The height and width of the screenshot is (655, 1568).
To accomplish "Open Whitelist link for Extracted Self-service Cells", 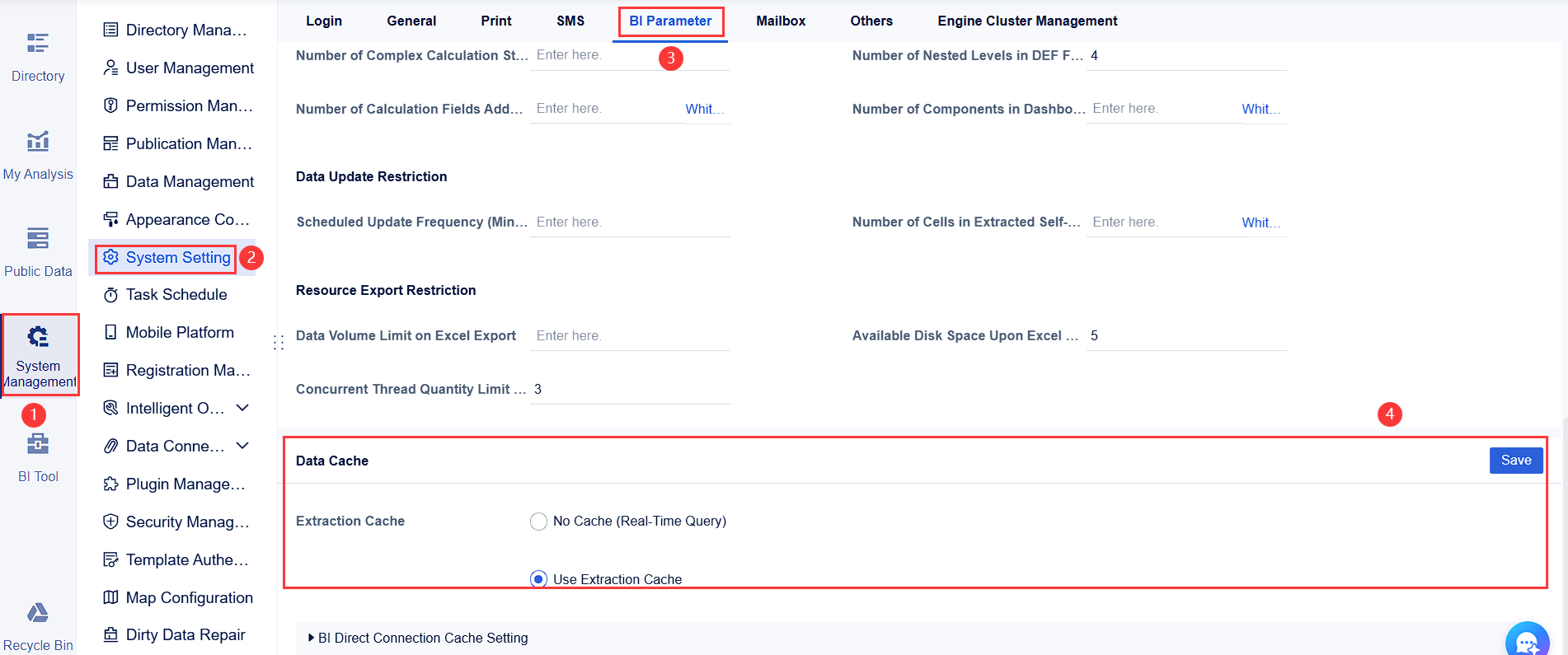I will pyautogui.click(x=1261, y=222).
